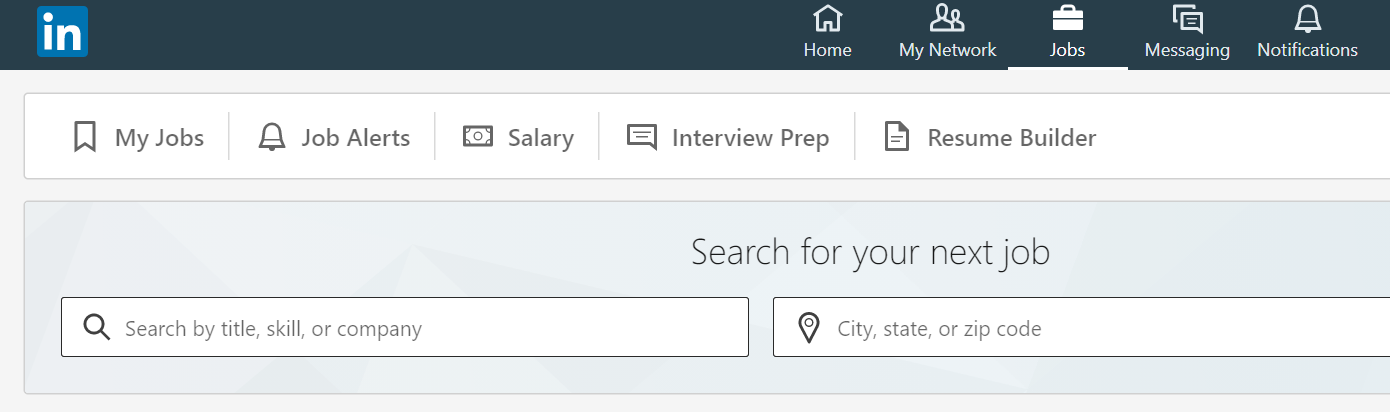Open My Network people icon

[947, 18]
